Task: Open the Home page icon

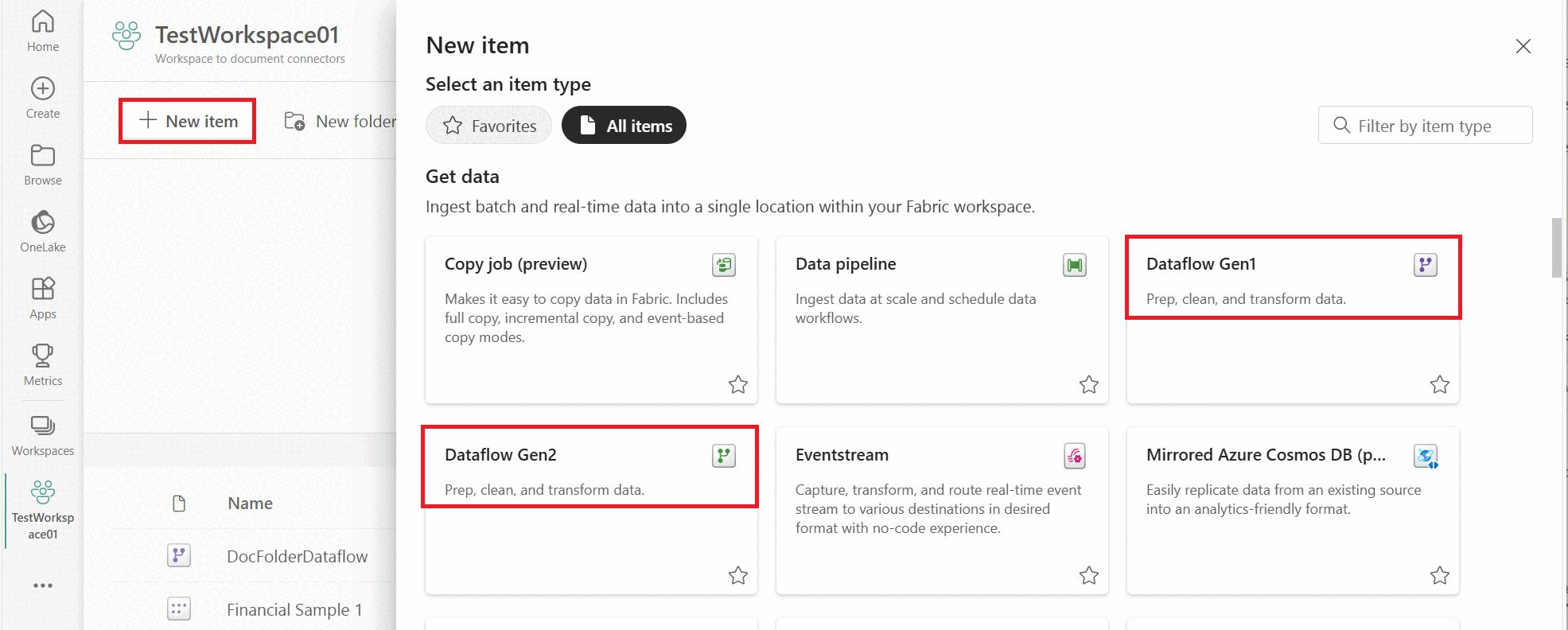Action: click(x=43, y=22)
